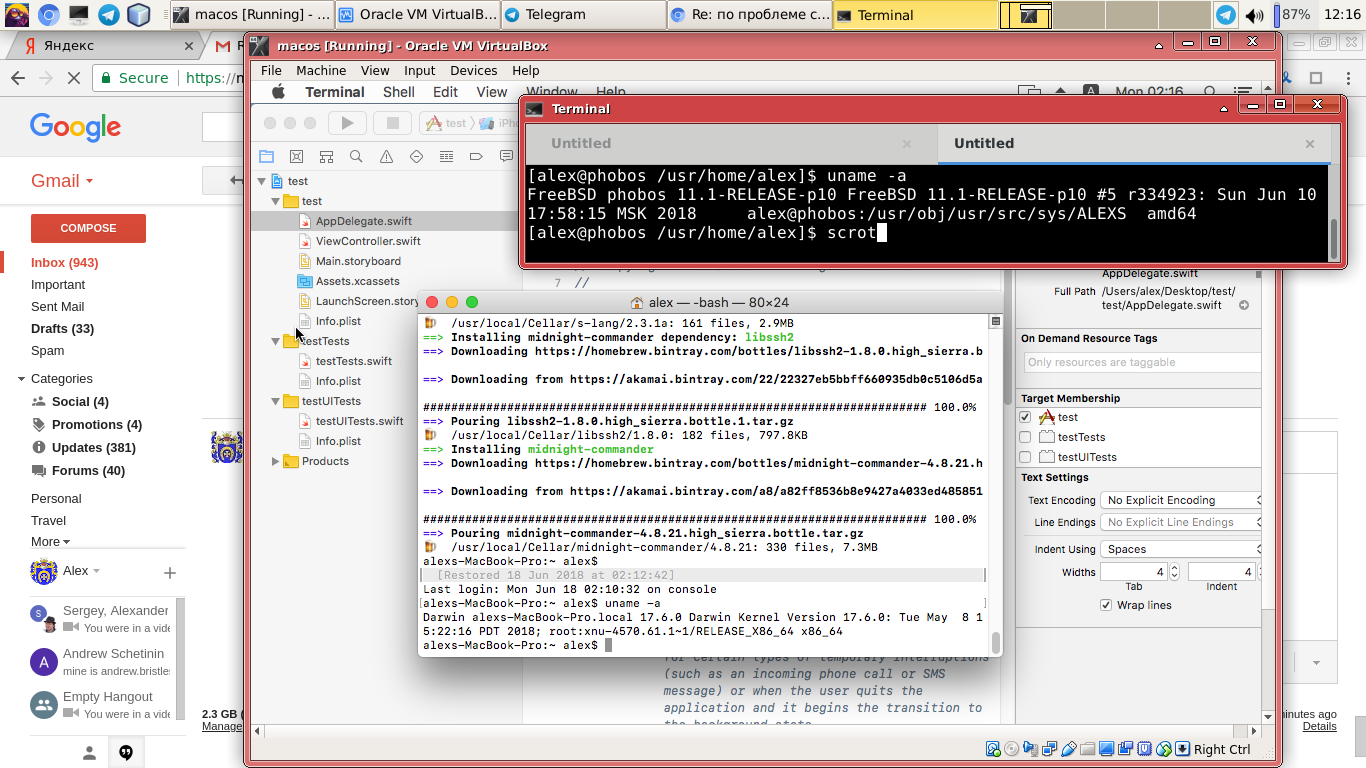The image size is (1366, 768).
Task: Click VirtualBox hard disk activity icon
Action: click(993, 749)
